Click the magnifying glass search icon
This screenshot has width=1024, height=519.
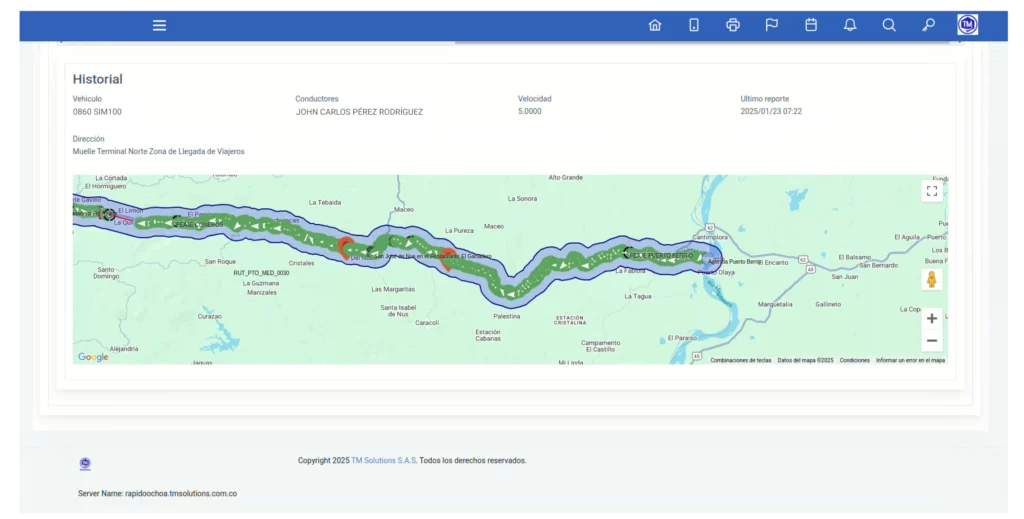889,25
